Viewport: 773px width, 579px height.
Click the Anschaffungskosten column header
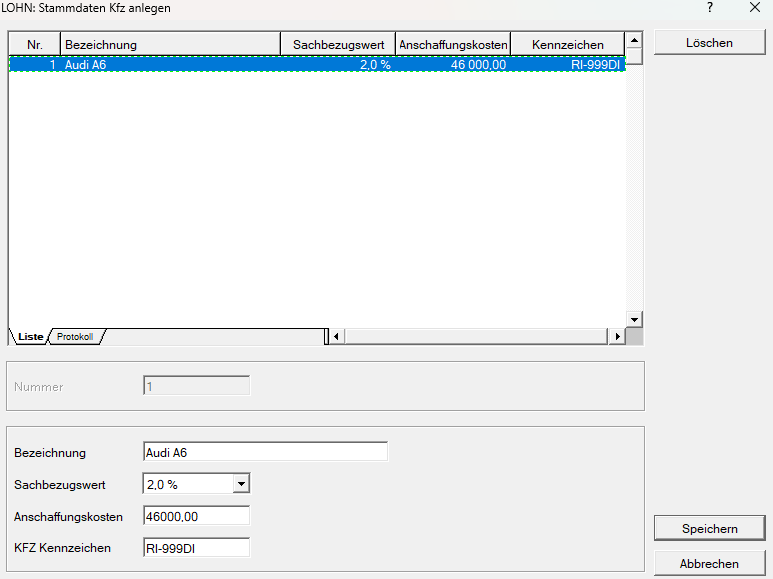click(x=453, y=45)
